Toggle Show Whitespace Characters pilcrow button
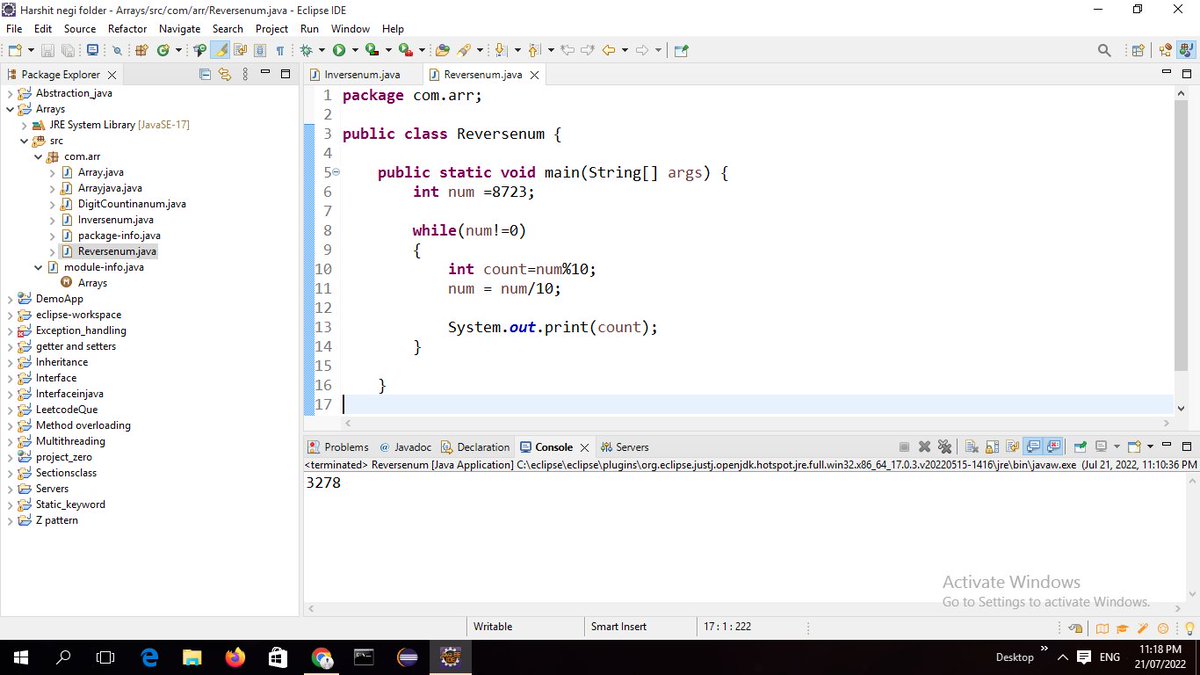 tap(280, 50)
